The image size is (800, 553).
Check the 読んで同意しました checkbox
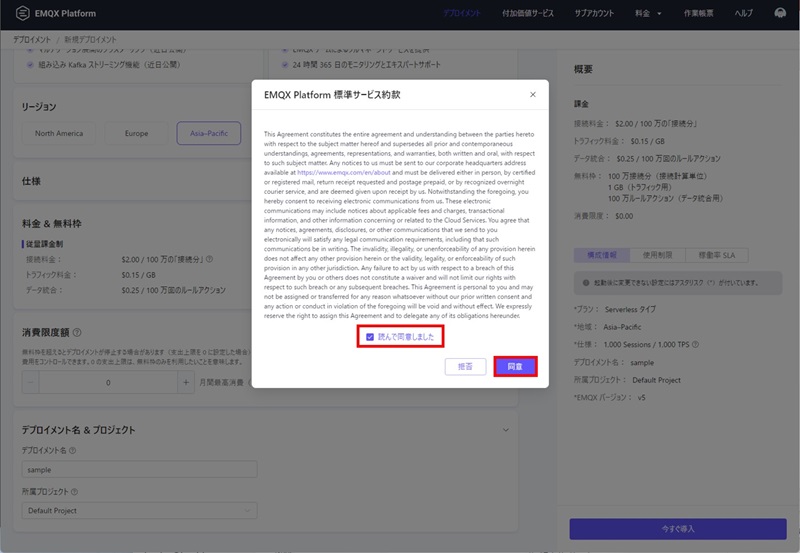(370, 337)
